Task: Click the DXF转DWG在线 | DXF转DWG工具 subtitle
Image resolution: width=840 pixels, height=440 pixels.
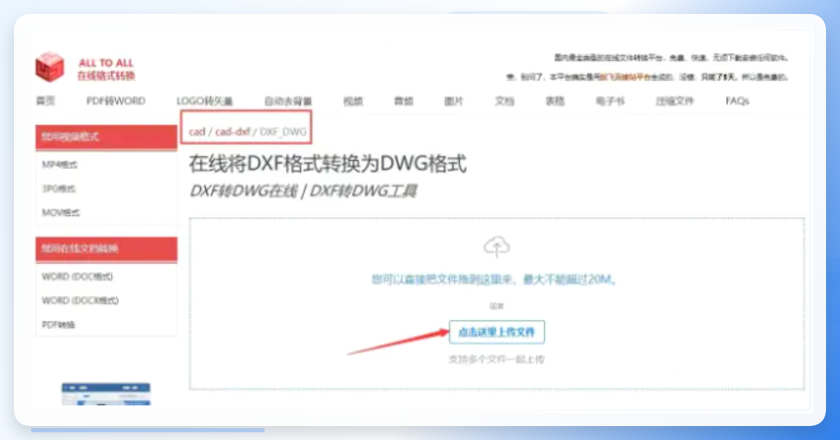Action: click(x=303, y=191)
